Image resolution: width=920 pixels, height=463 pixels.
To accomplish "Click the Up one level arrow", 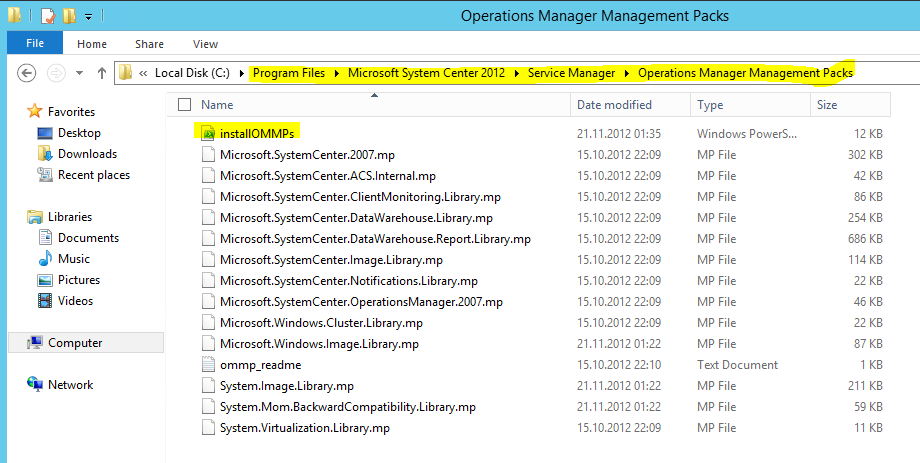I will click(x=101, y=73).
